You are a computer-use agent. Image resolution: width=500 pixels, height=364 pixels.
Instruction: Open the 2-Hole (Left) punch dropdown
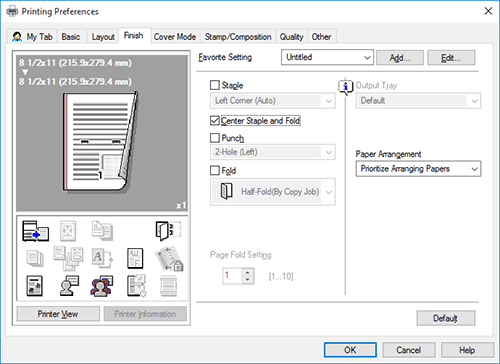(x=273, y=152)
